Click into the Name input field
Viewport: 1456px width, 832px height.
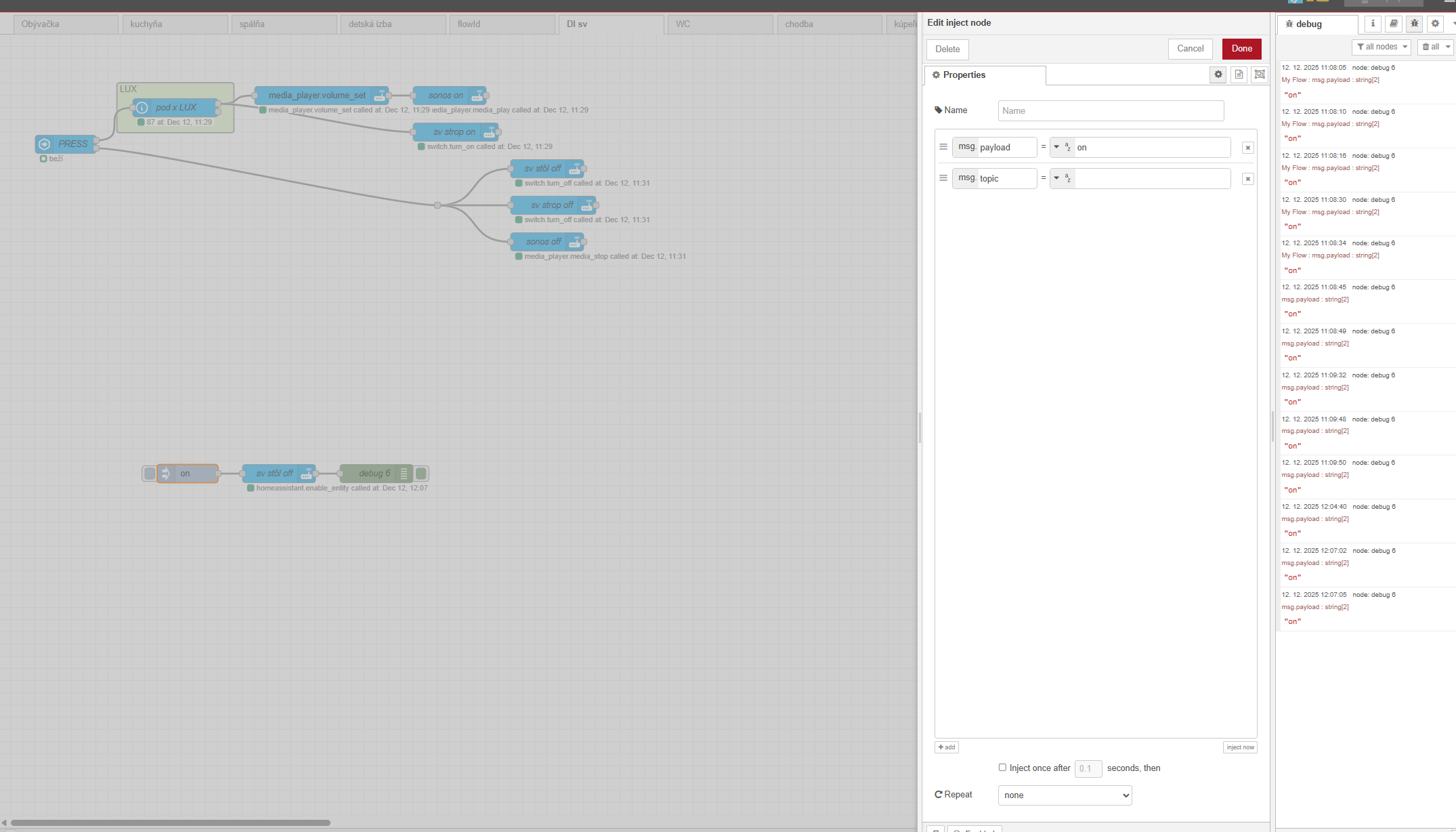(1111, 111)
